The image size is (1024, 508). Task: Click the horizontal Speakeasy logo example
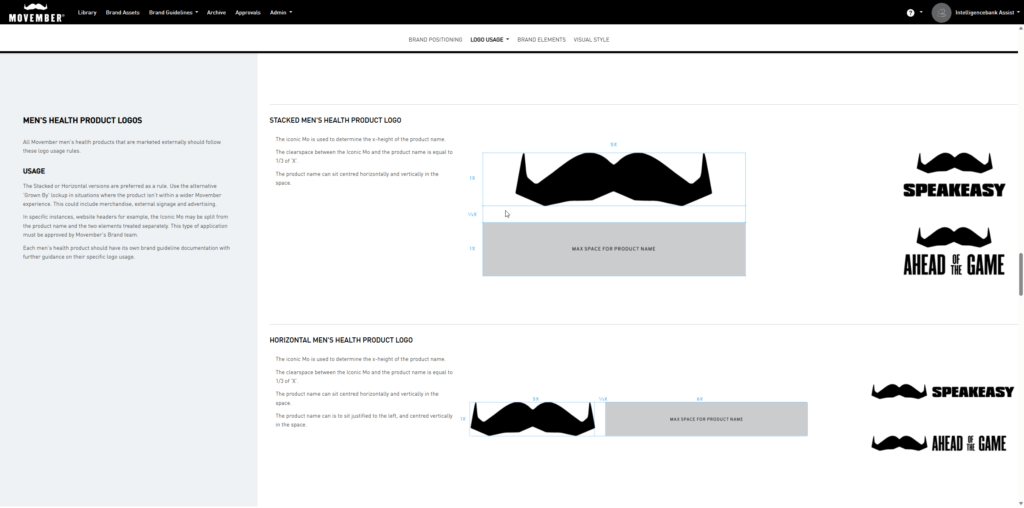(x=942, y=391)
